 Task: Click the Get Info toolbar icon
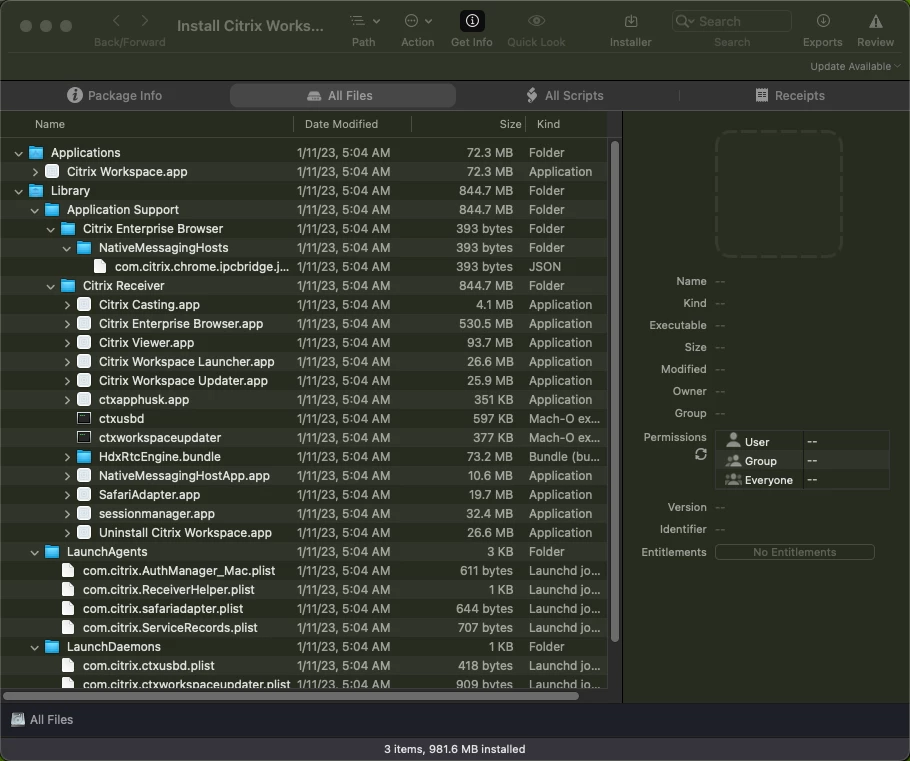pos(472,21)
